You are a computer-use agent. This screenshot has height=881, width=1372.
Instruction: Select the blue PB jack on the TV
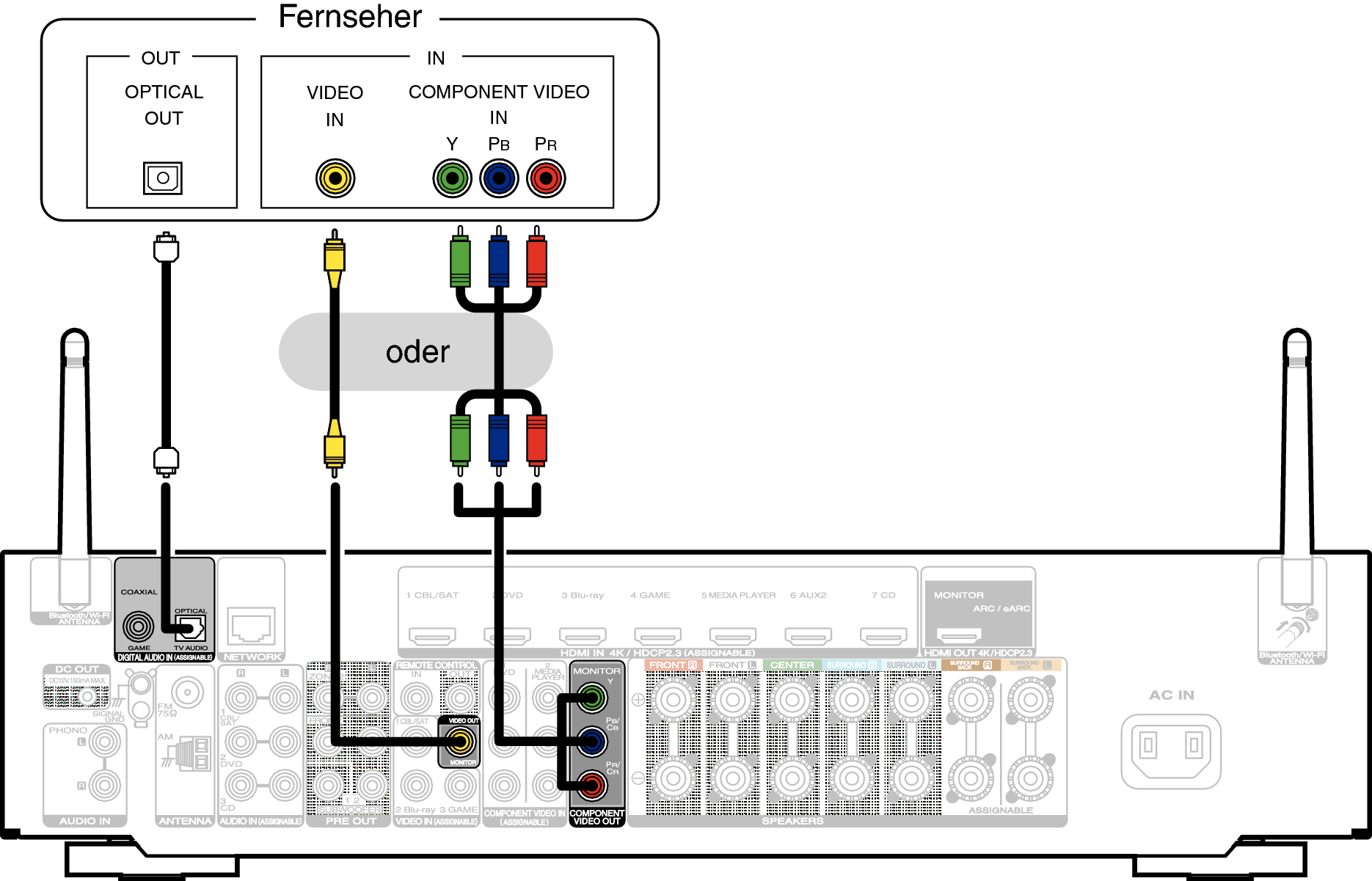click(499, 178)
